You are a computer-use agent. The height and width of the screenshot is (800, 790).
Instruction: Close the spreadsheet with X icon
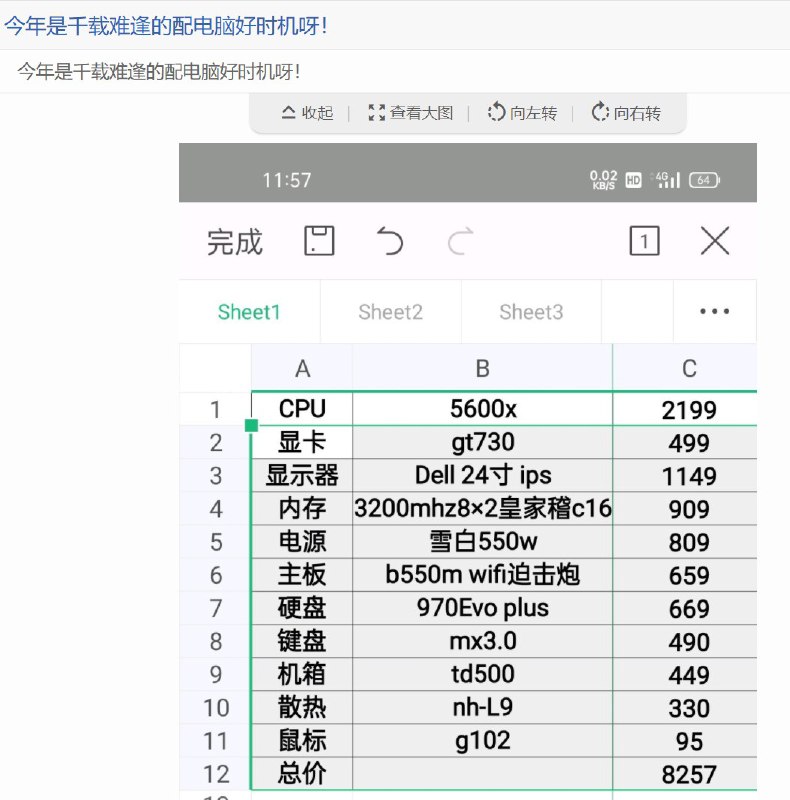coord(715,240)
